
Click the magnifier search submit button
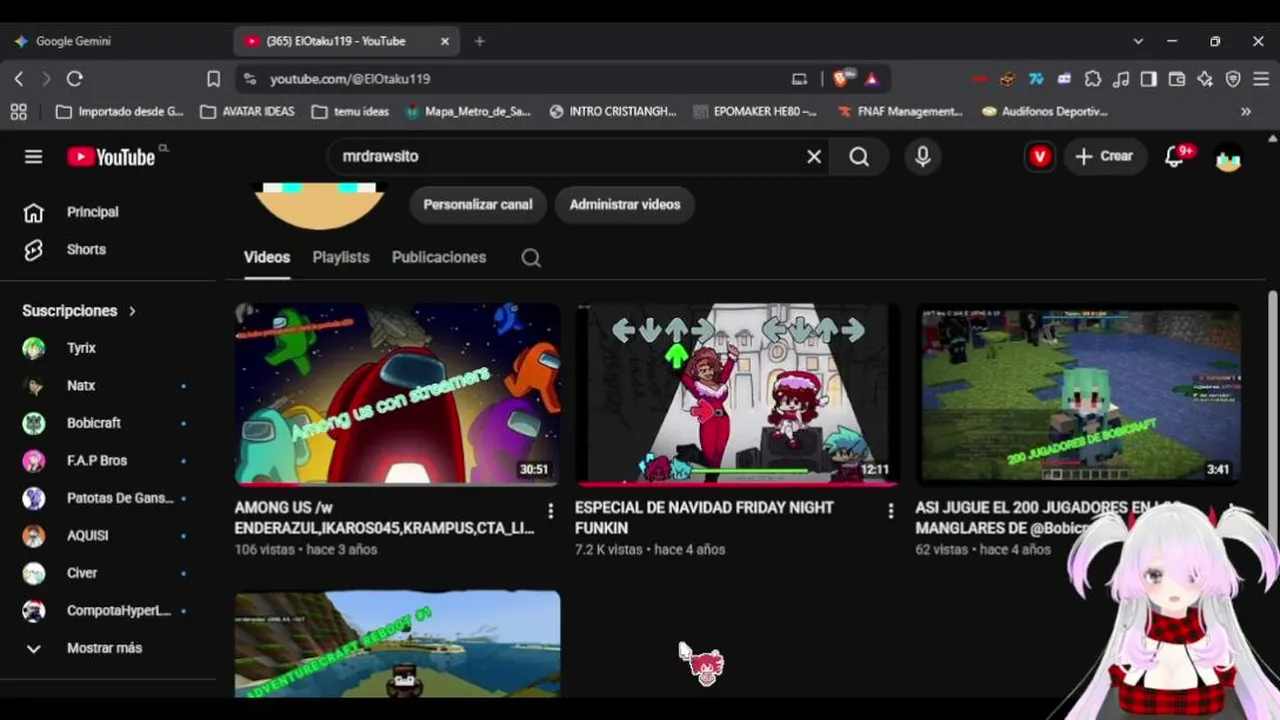859,157
